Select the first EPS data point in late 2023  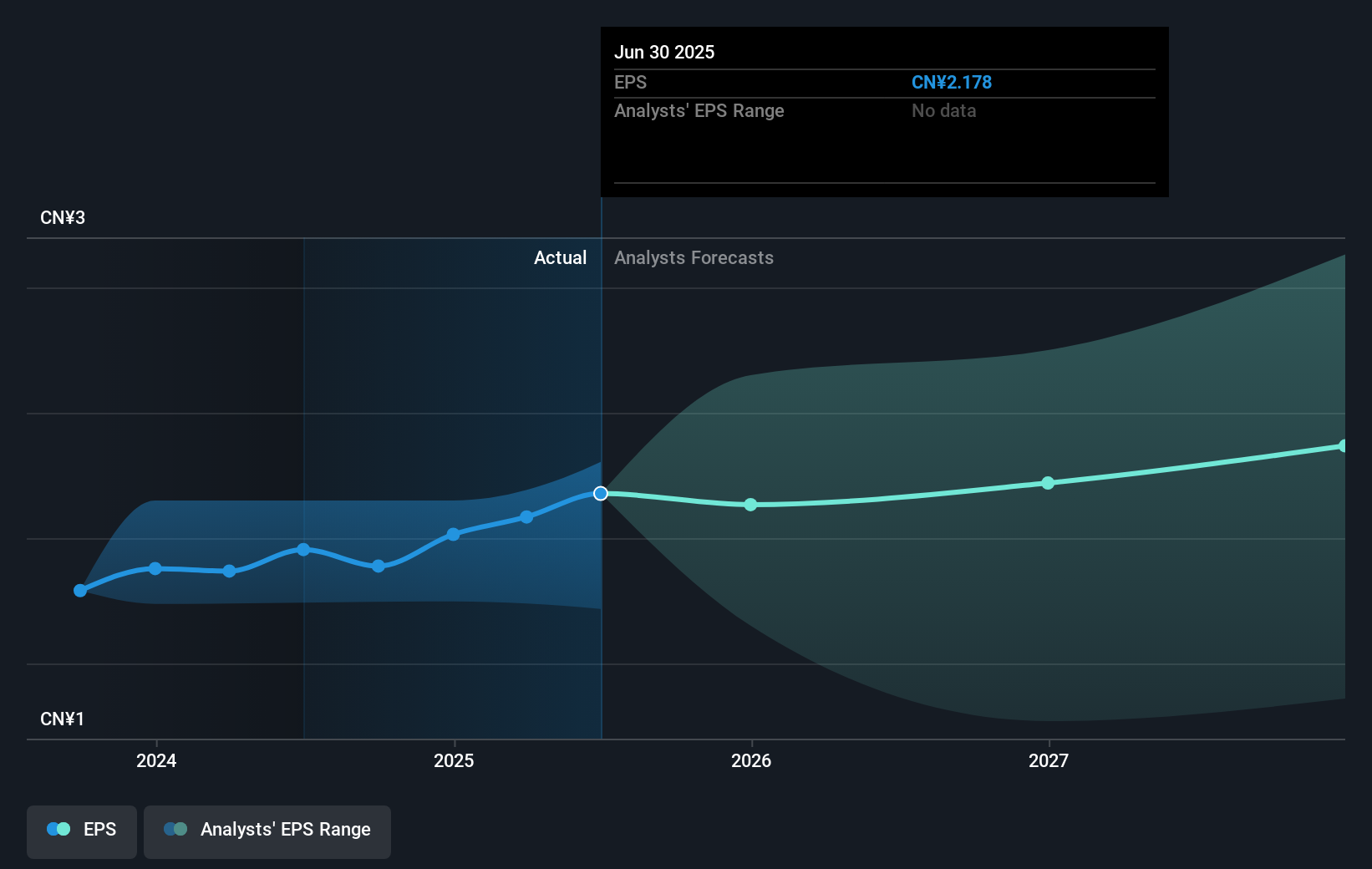coord(80,591)
